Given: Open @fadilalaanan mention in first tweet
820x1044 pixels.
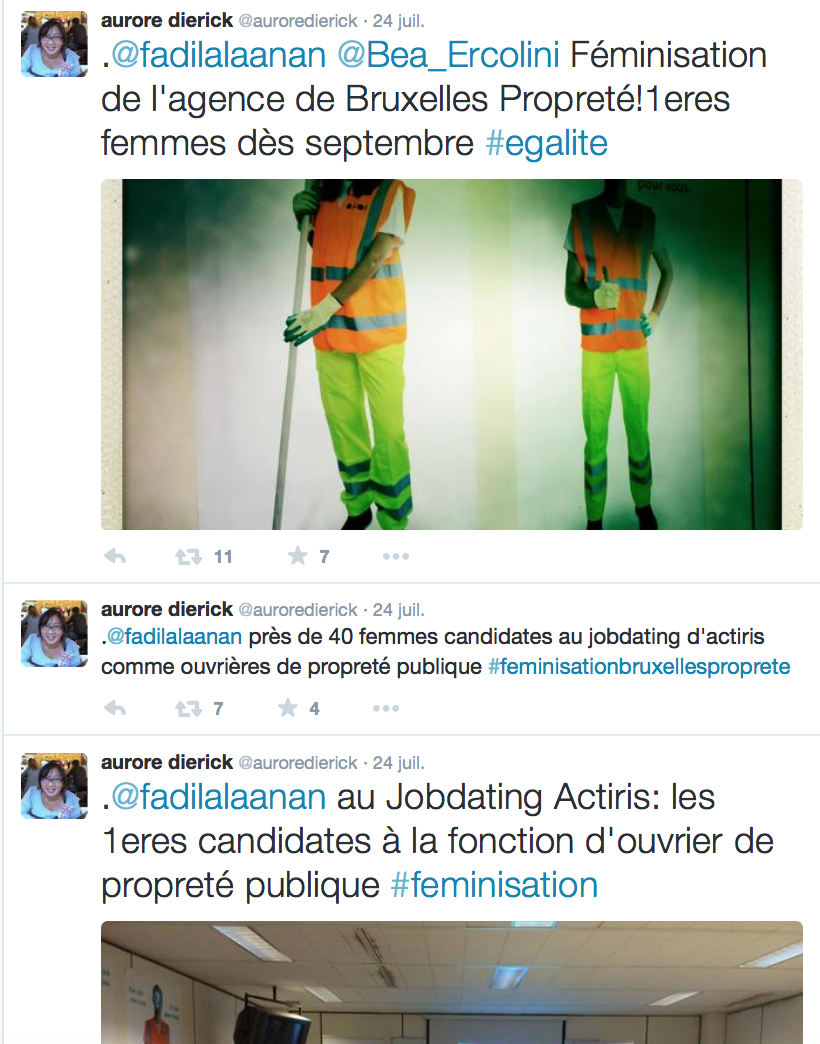Looking at the screenshot, I should click(x=218, y=55).
